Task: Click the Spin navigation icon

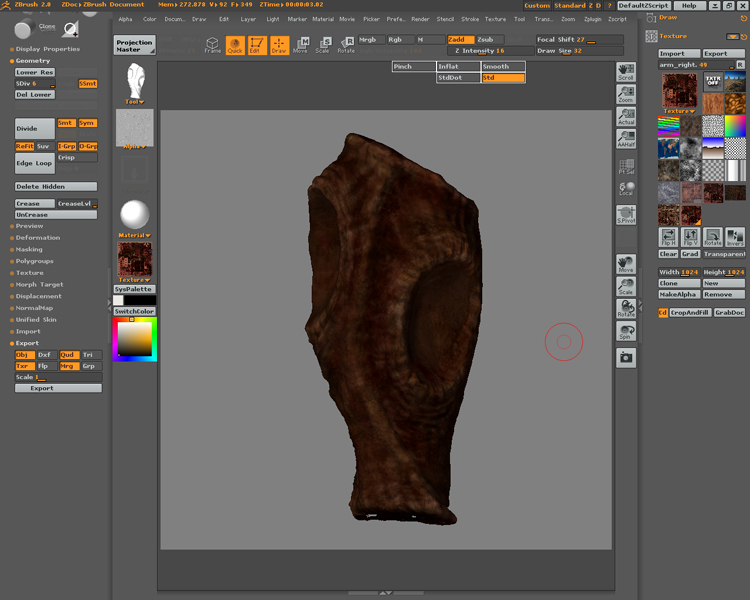Action: [x=626, y=330]
